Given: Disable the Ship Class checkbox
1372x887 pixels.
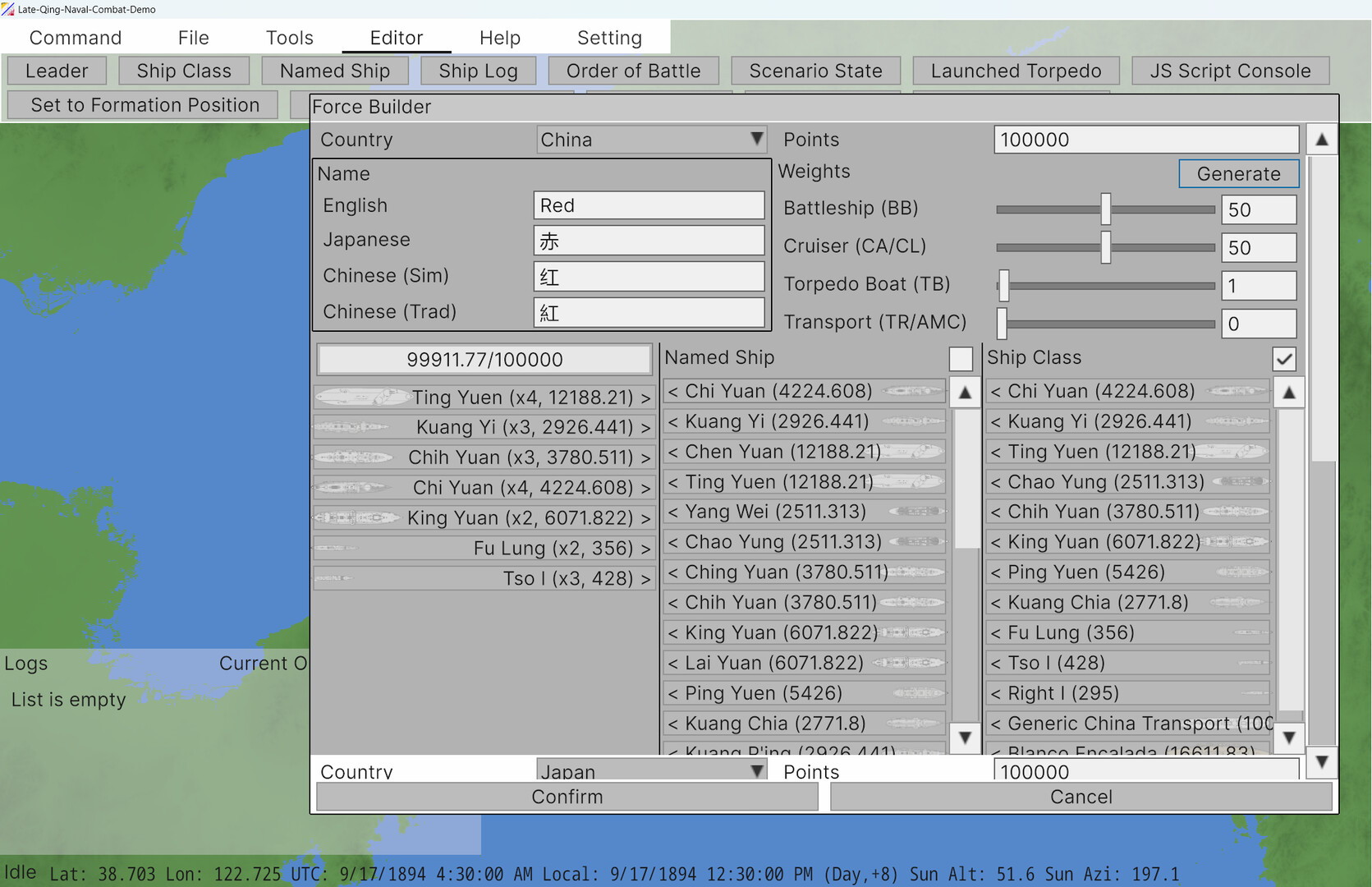Looking at the screenshot, I should click(x=1285, y=359).
